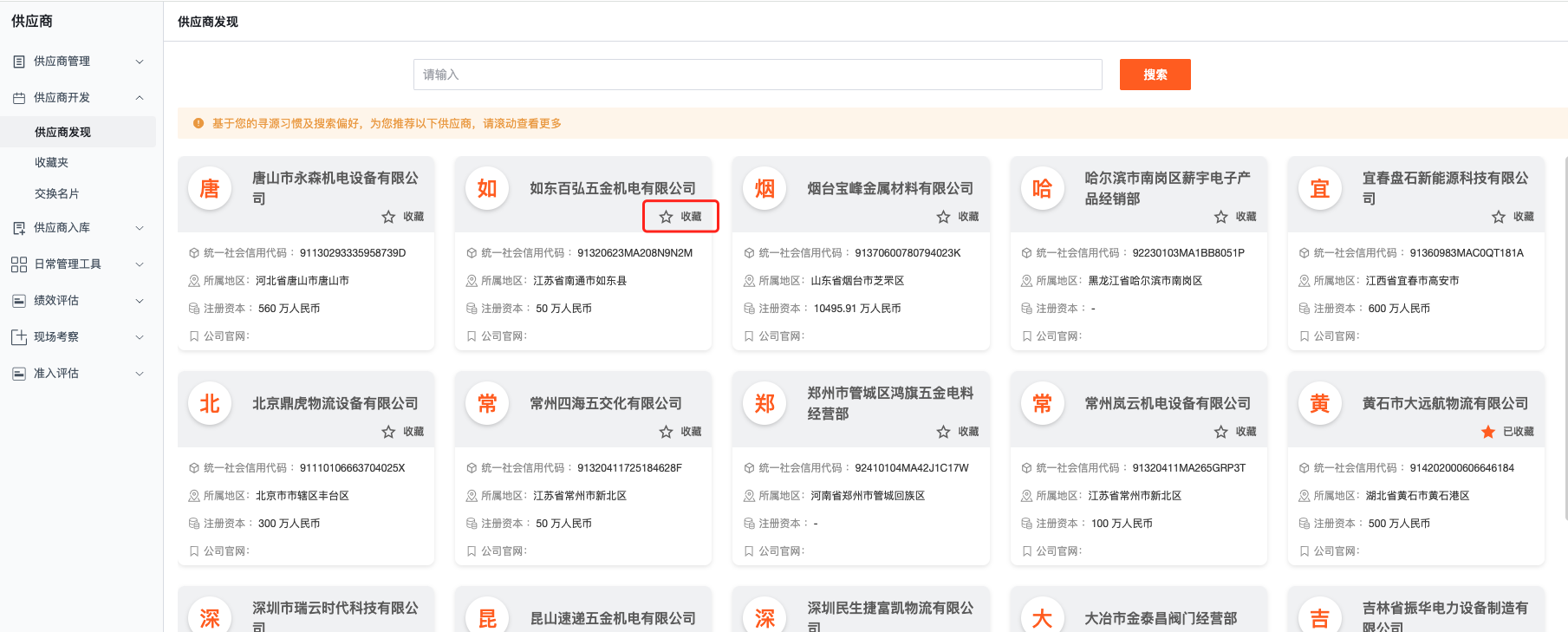This screenshot has width=1568, height=632.
Task: Click the 供应商入库 sidebar icon
Action: click(19, 228)
